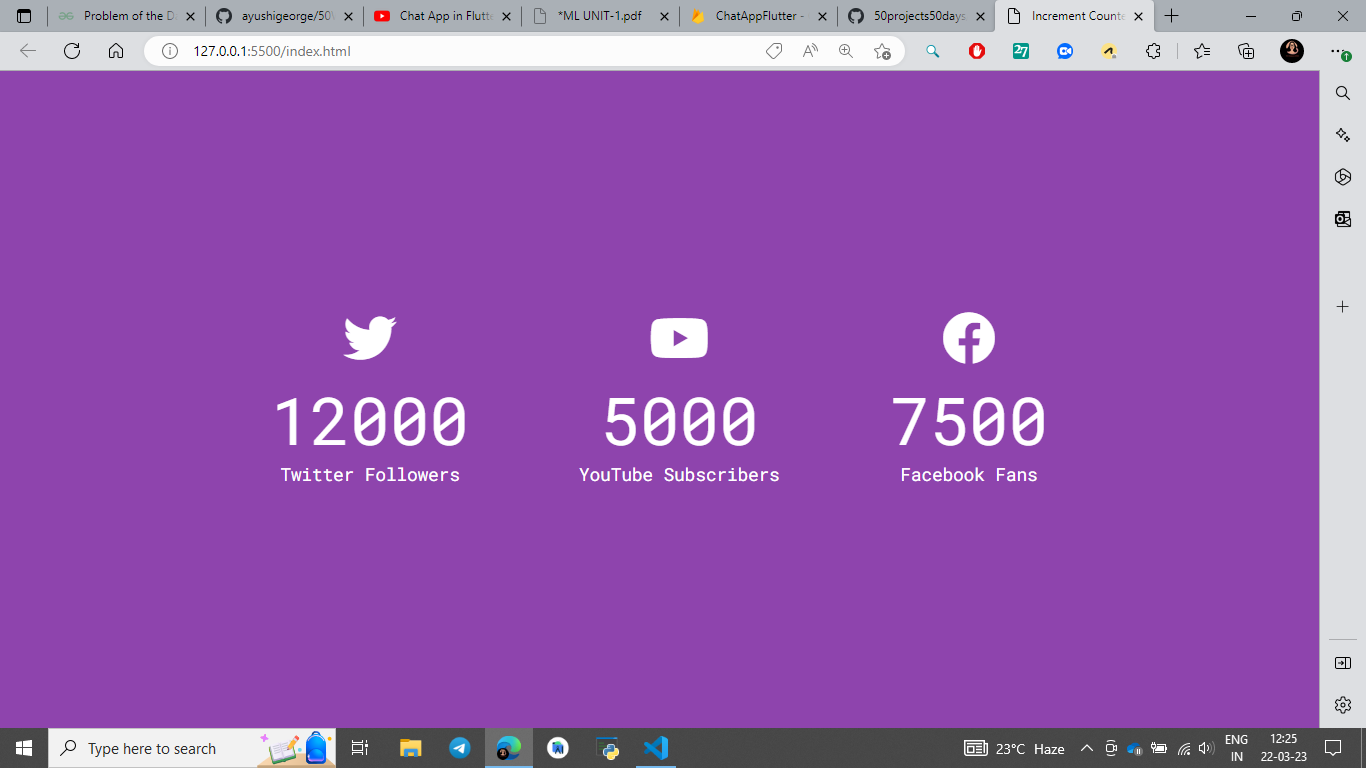Show hidden tray icons chevron
Image resolution: width=1366 pixels, height=768 pixels.
pyautogui.click(x=1087, y=748)
